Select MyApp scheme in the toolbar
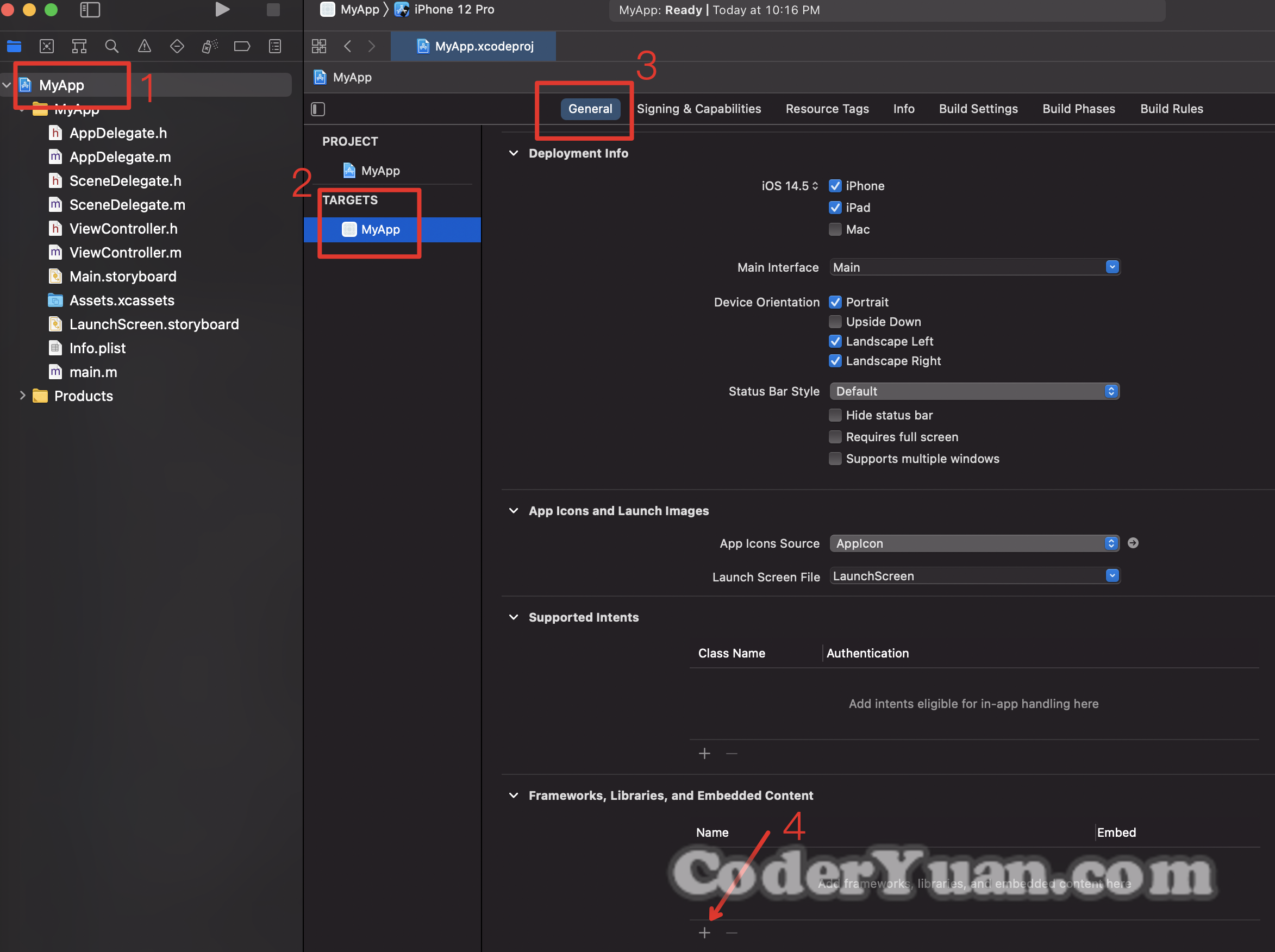The height and width of the screenshot is (952, 1275). [350, 9]
